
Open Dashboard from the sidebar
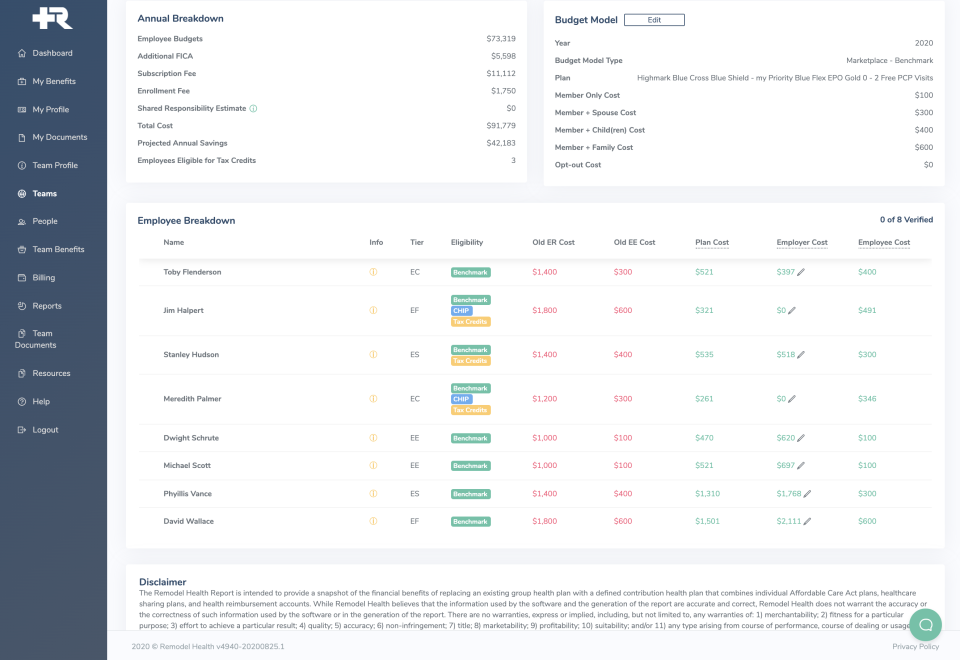[52, 53]
